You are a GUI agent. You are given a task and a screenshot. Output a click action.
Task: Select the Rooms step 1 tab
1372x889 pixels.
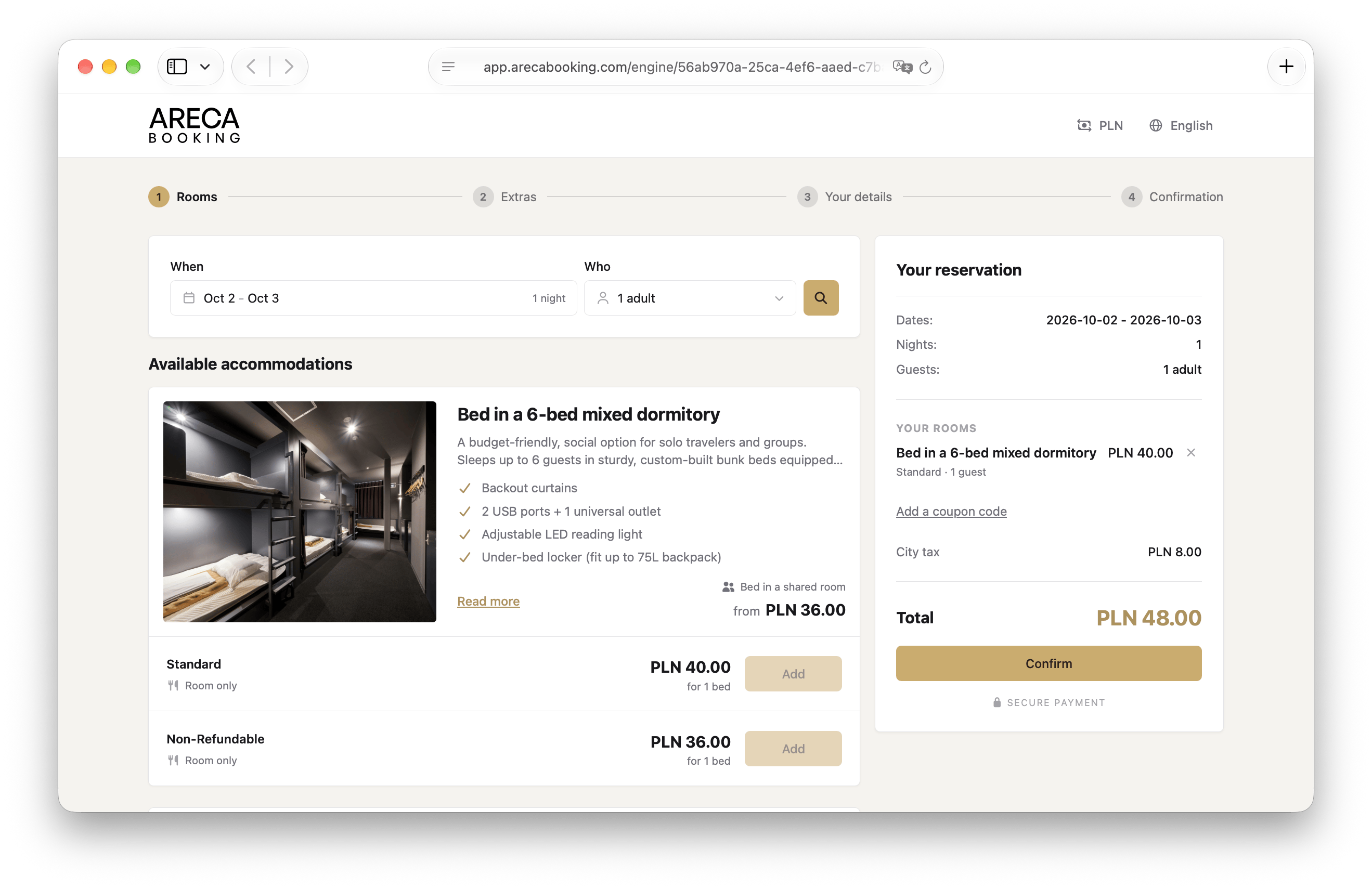coord(183,197)
